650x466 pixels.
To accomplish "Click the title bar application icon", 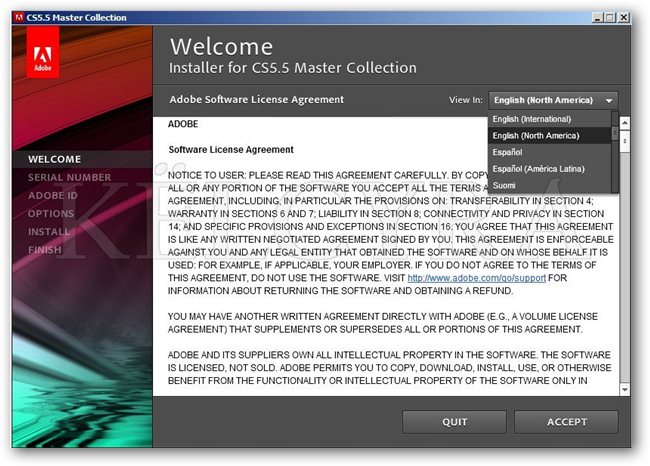I will (19, 17).
